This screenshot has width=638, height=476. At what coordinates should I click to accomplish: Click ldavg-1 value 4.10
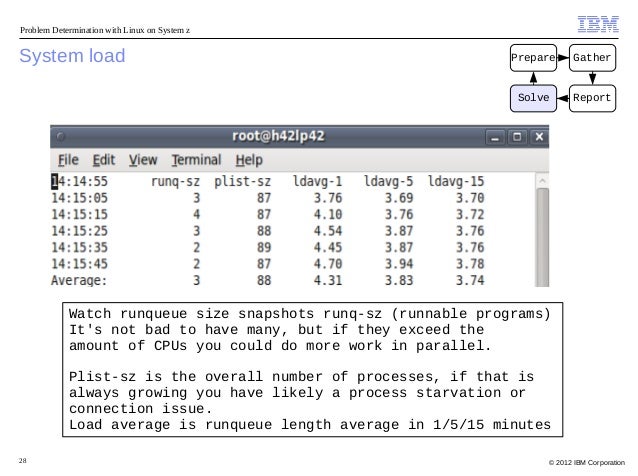(x=328, y=214)
